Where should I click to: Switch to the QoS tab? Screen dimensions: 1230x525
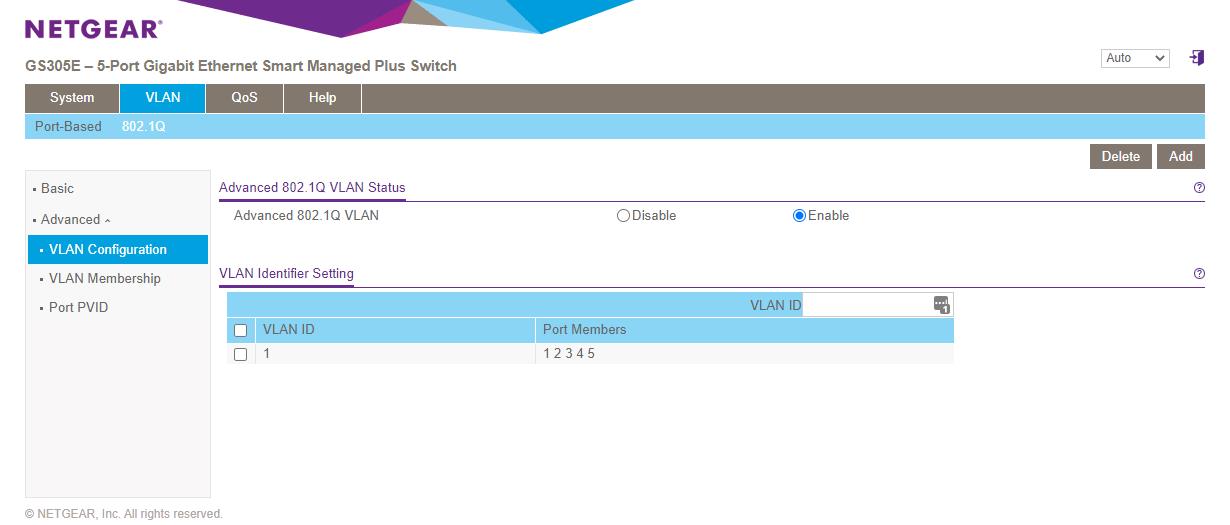tap(244, 98)
